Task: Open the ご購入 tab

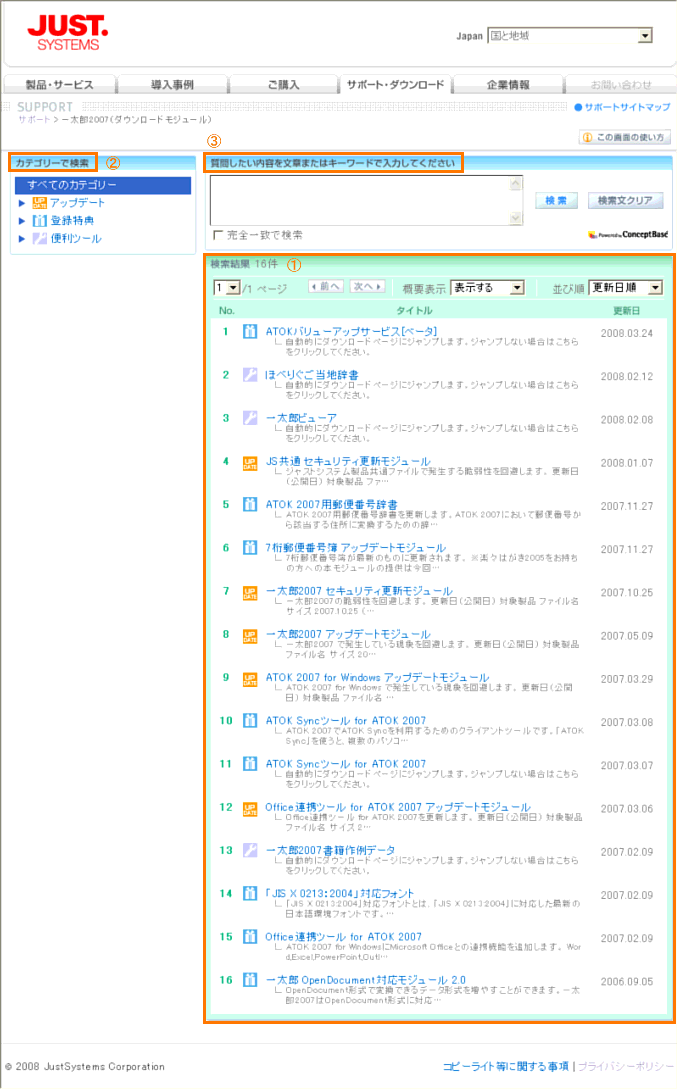Action: tap(283, 85)
